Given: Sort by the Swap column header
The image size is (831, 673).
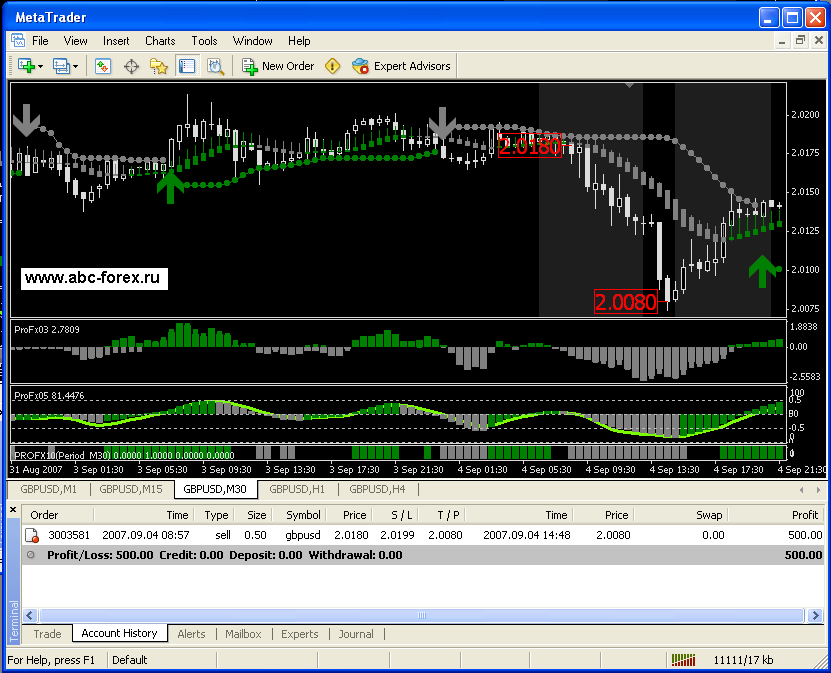Looking at the screenshot, I should (x=683, y=515).
